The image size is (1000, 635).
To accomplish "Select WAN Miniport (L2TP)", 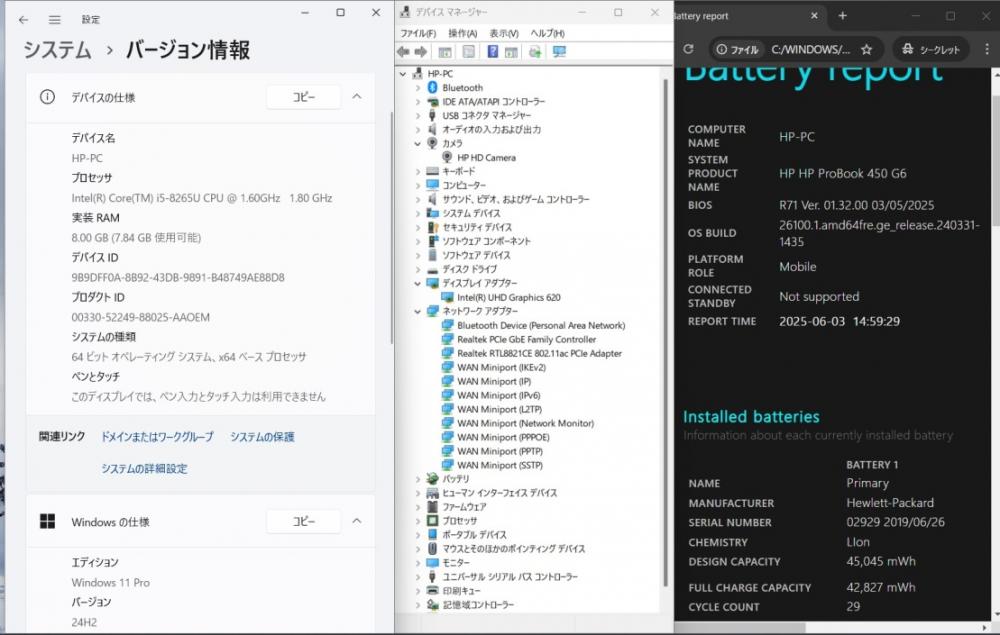I will [492, 410].
